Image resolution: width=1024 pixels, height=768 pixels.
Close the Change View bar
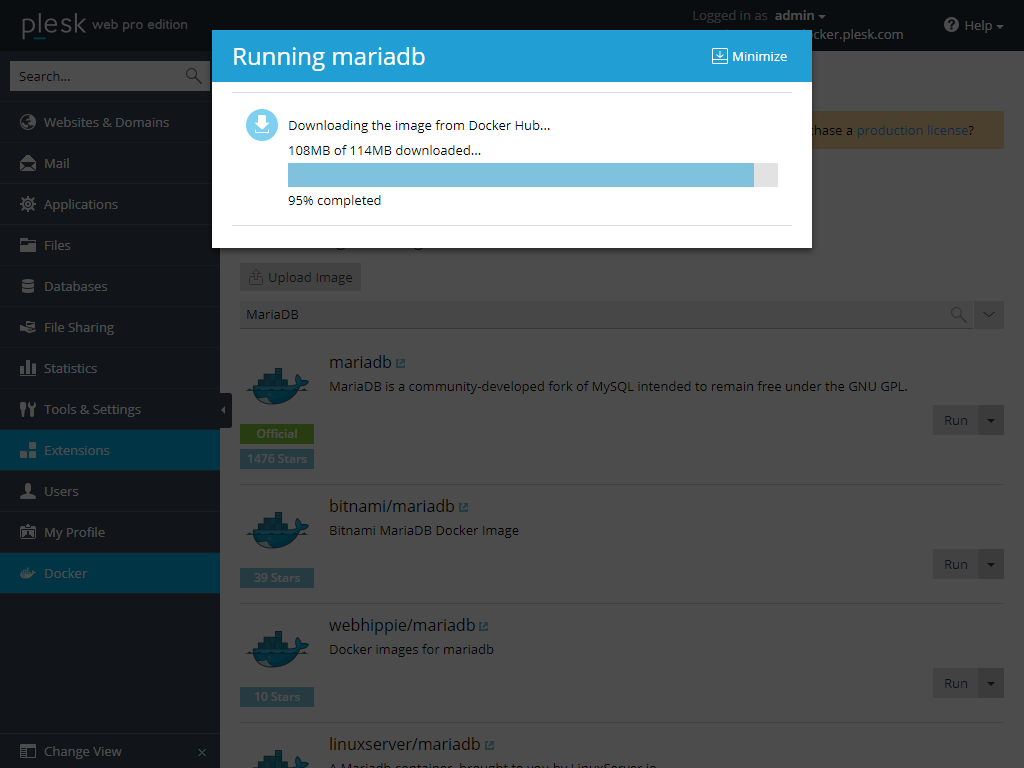pos(202,752)
